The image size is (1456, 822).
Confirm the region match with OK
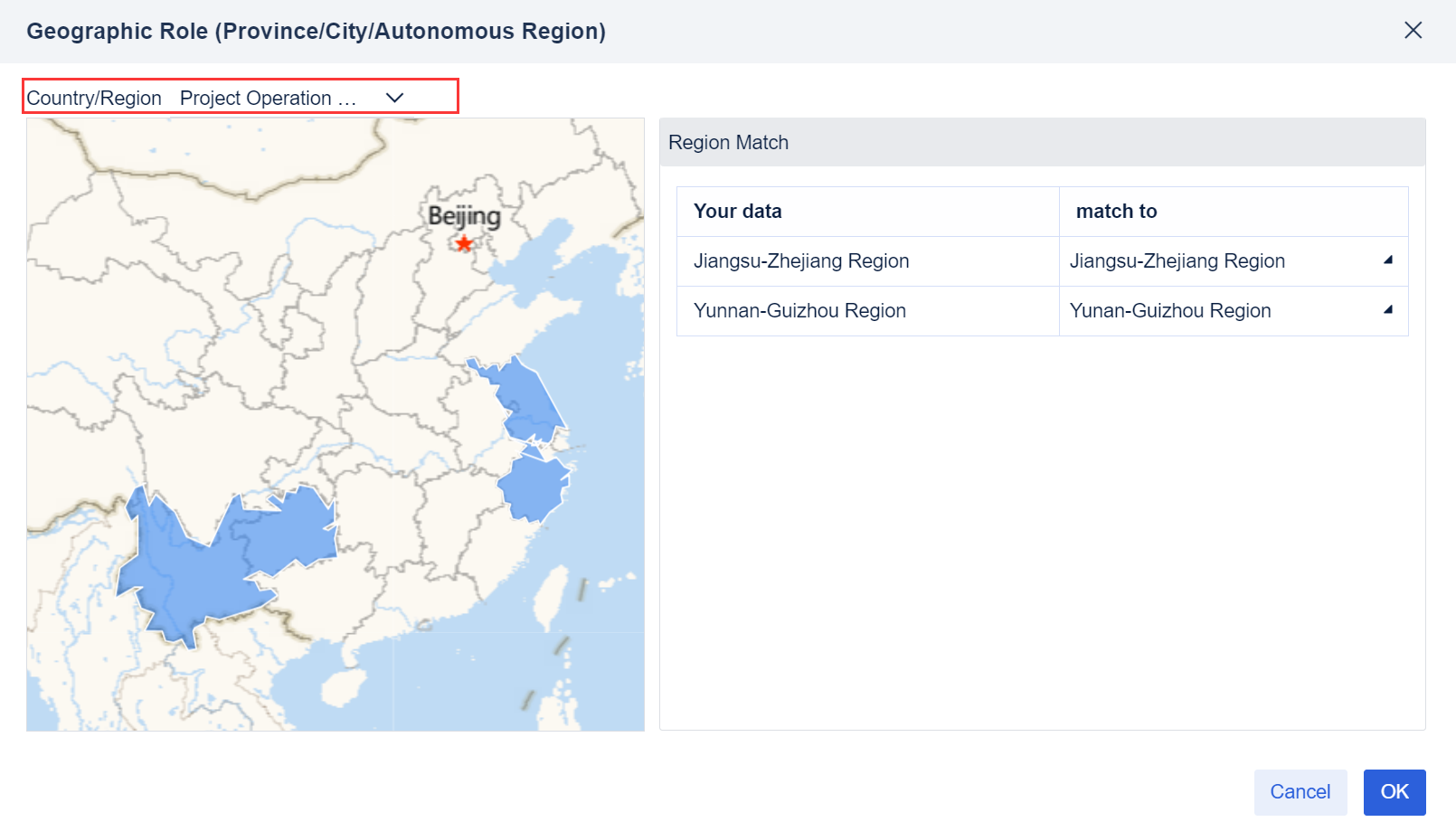coord(1394,791)
